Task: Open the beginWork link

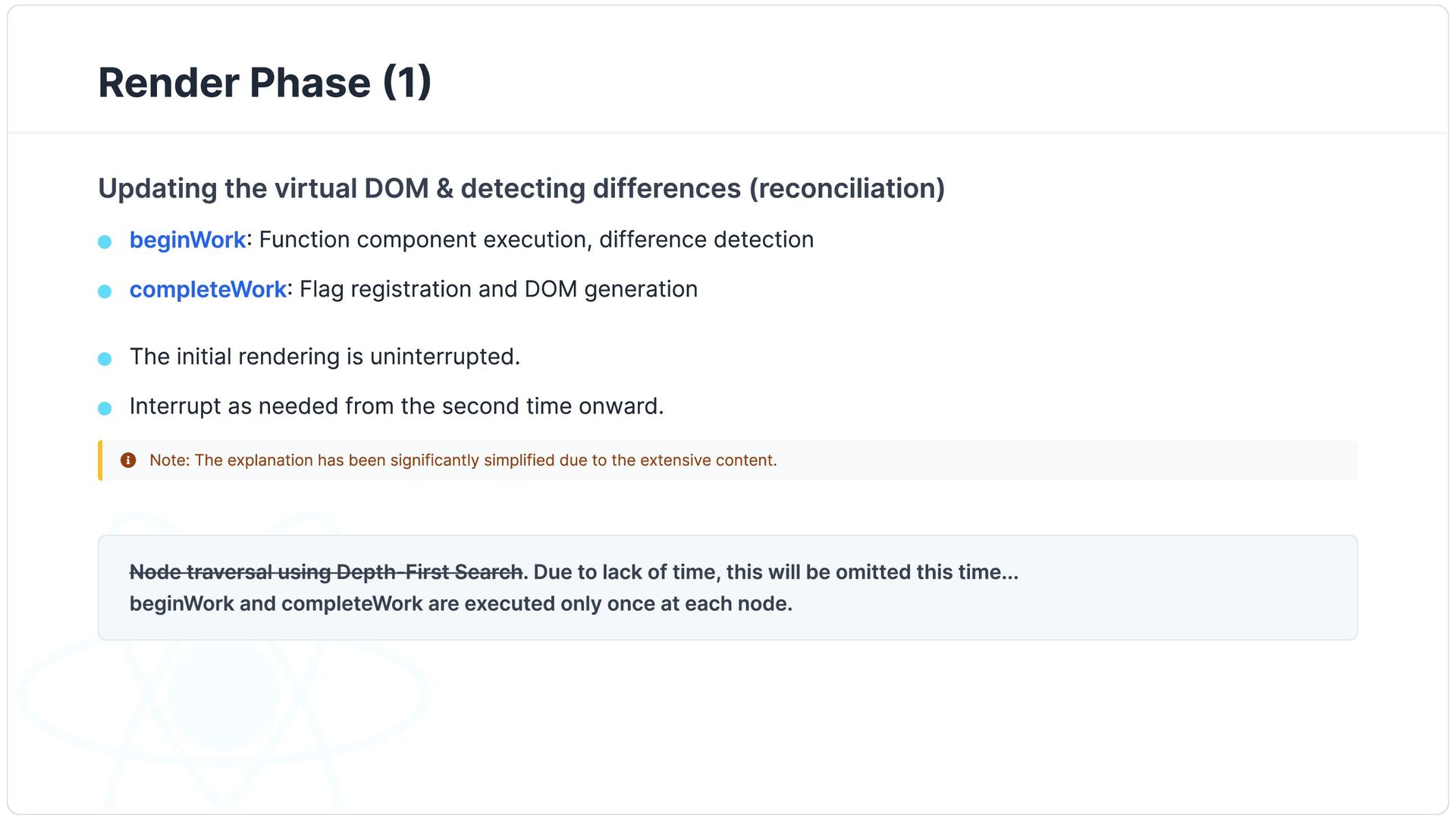Action: click(x=187, y=240)
